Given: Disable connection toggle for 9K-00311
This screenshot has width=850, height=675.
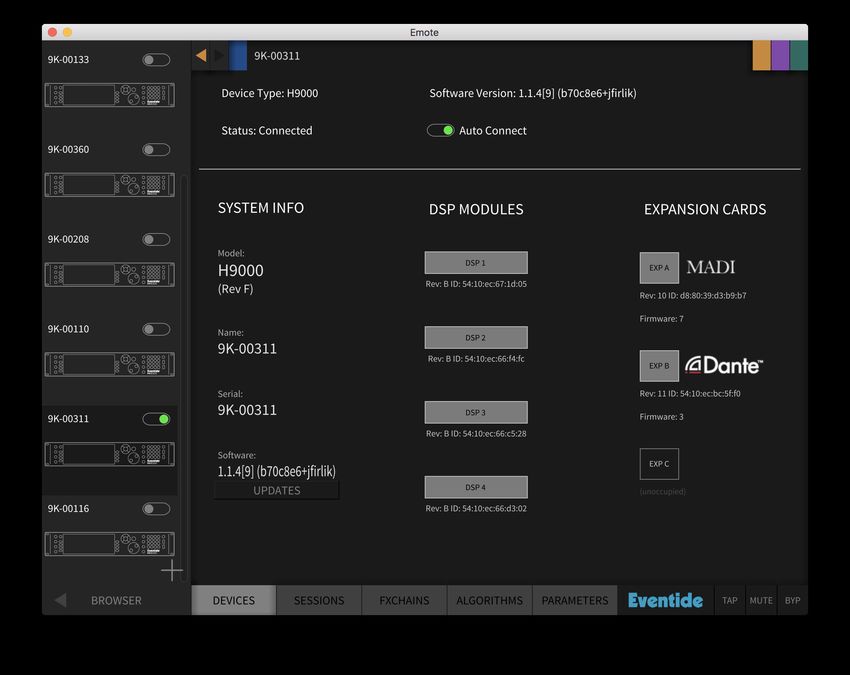Looking at the screenshot, I should click(156, 419).
